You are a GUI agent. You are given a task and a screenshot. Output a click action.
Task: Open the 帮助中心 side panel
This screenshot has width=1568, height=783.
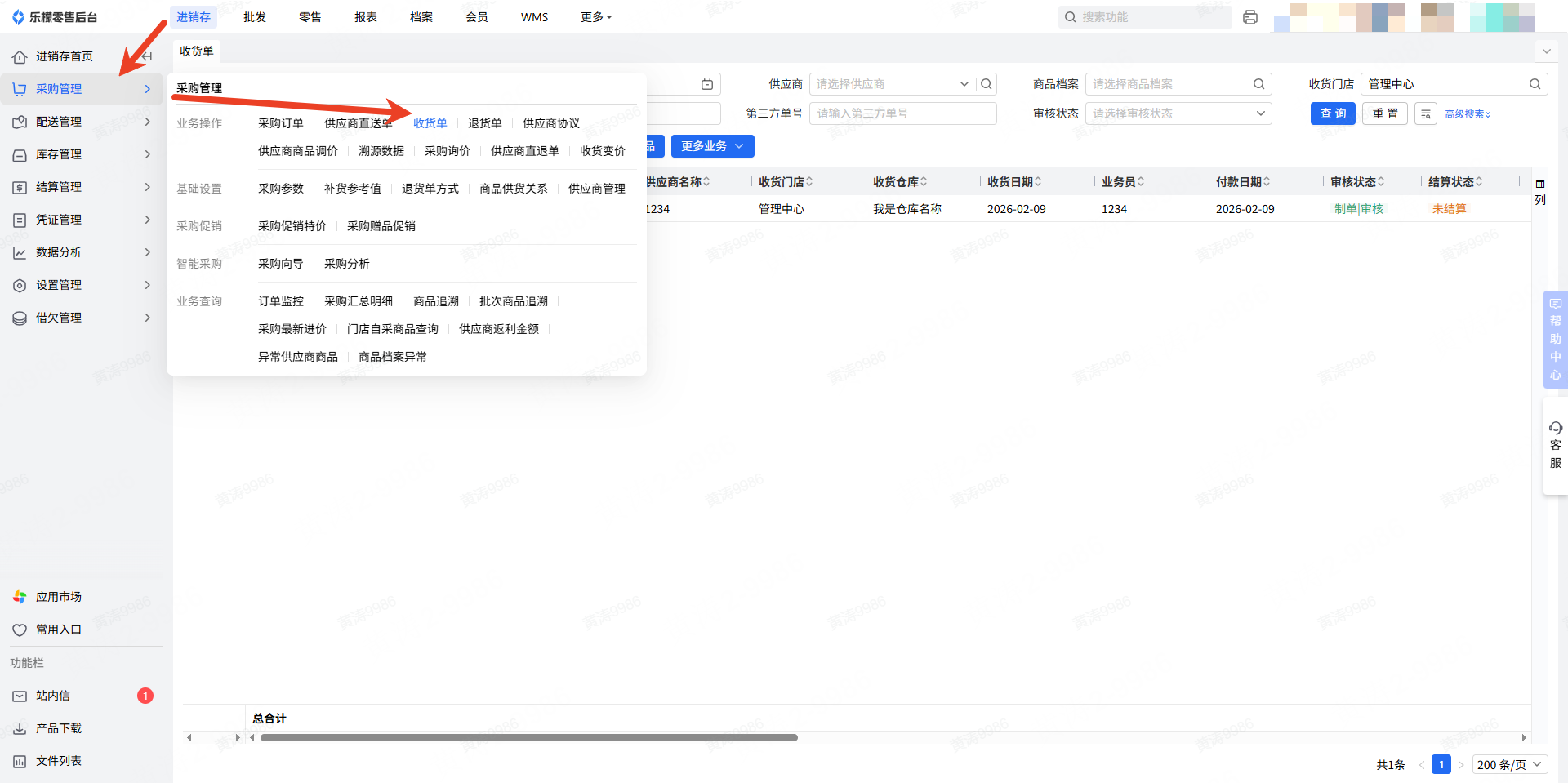coord(1556,339)
